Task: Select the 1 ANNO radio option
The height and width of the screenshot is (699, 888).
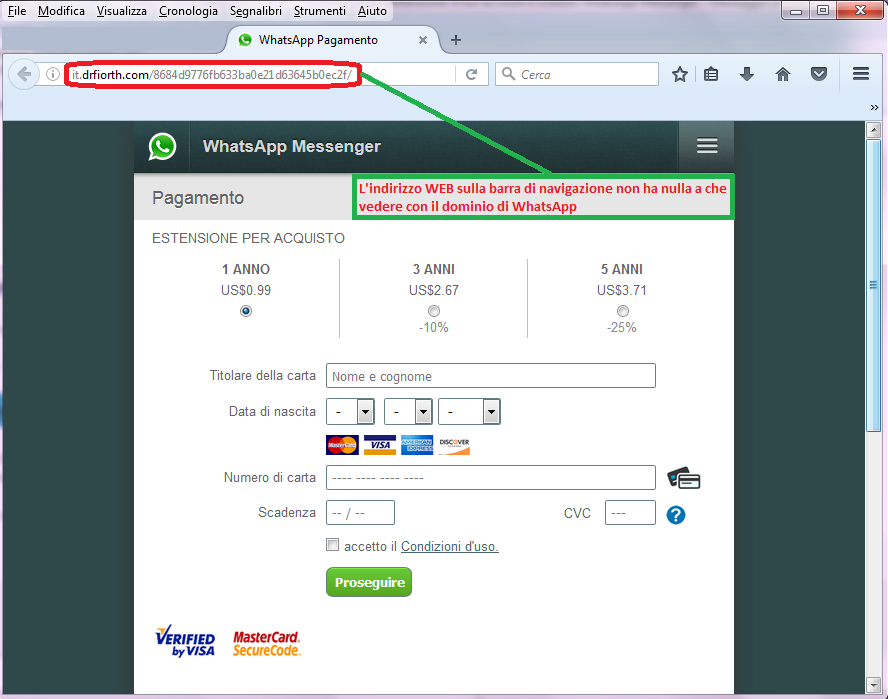Action: point(246,311)
